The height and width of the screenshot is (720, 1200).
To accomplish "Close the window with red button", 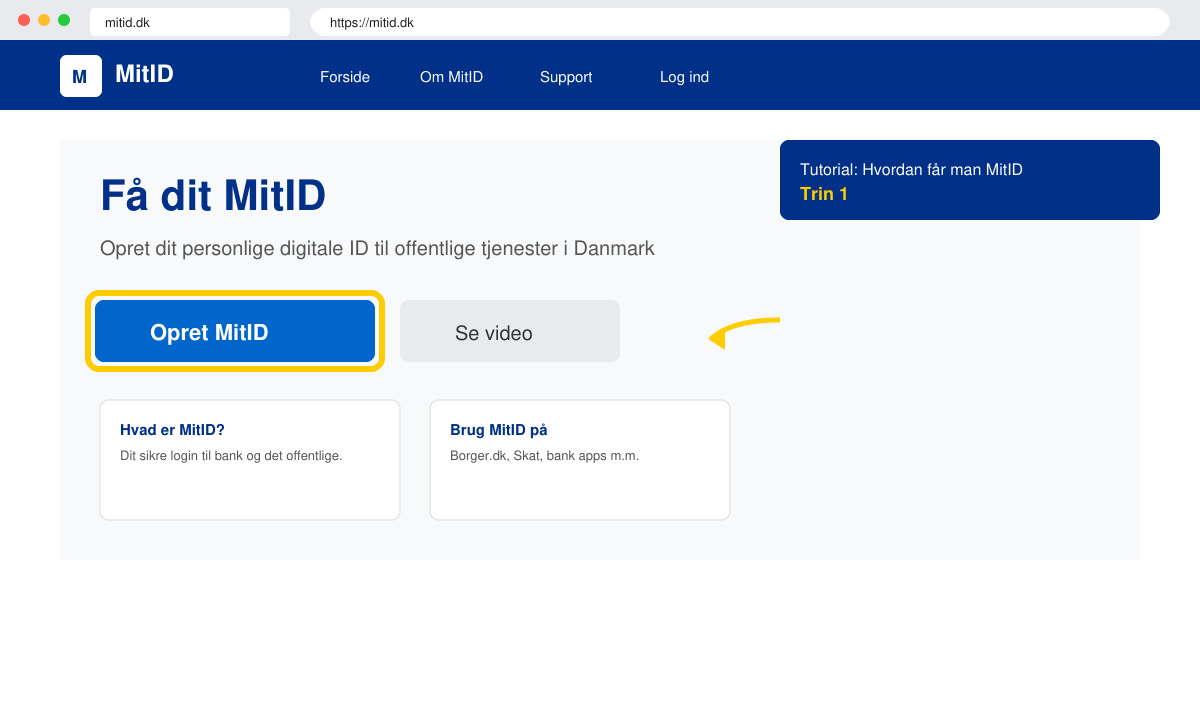I will pos(24,20).
